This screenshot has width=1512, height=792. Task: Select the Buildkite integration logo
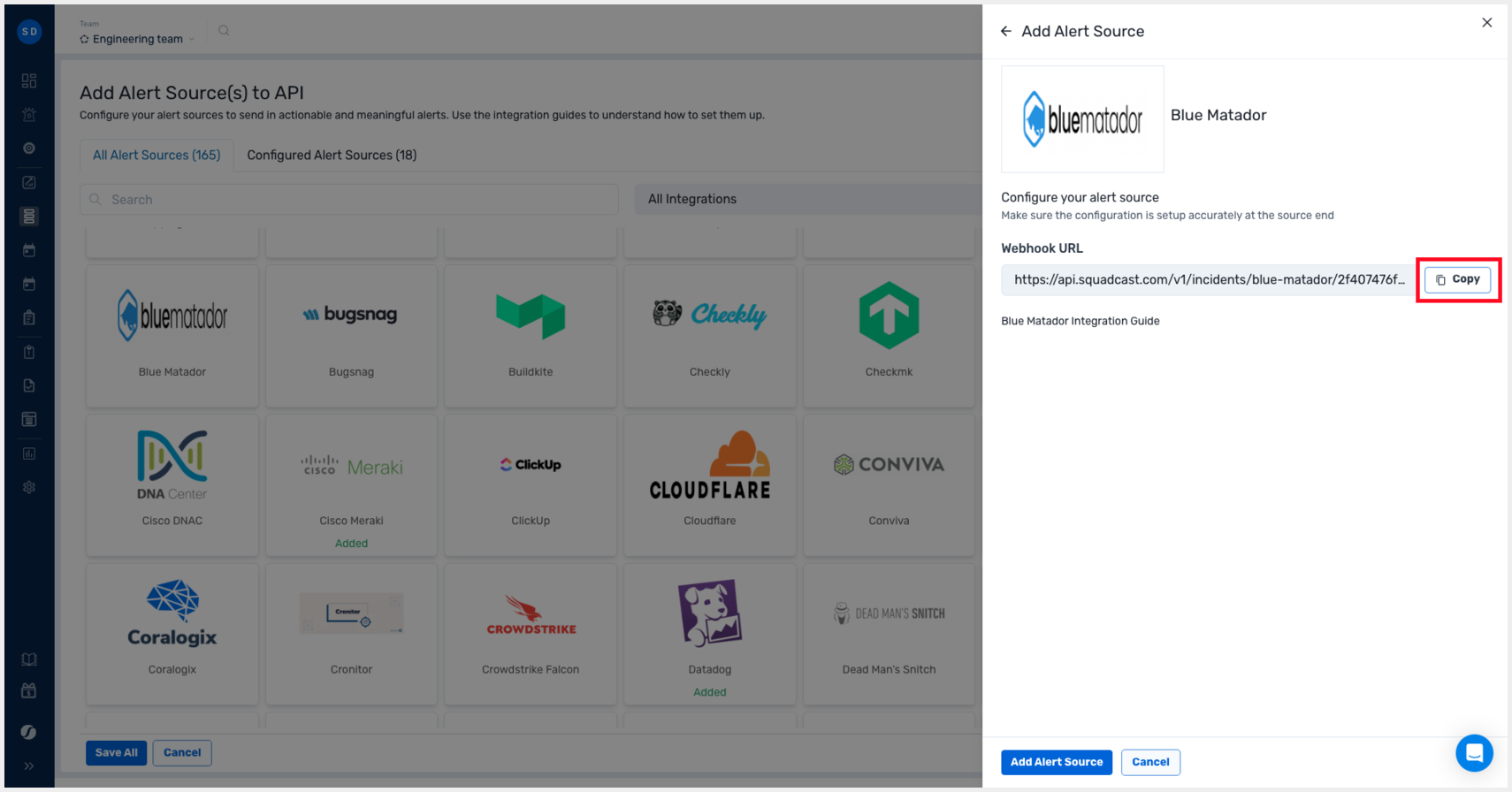[x=531, y=316]
